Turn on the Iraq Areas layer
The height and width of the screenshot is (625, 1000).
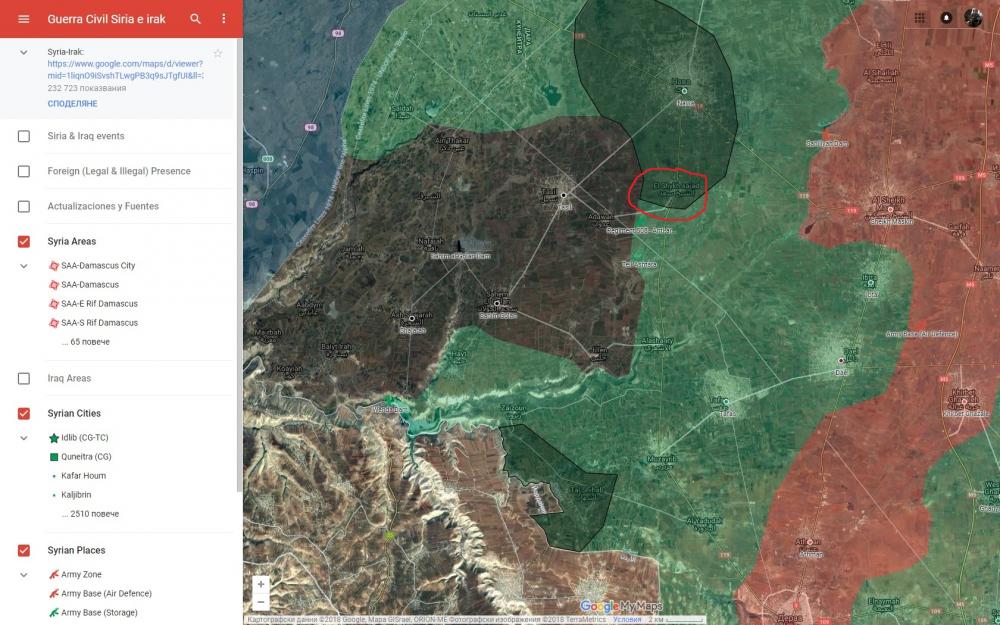click(x=24, y=378)
